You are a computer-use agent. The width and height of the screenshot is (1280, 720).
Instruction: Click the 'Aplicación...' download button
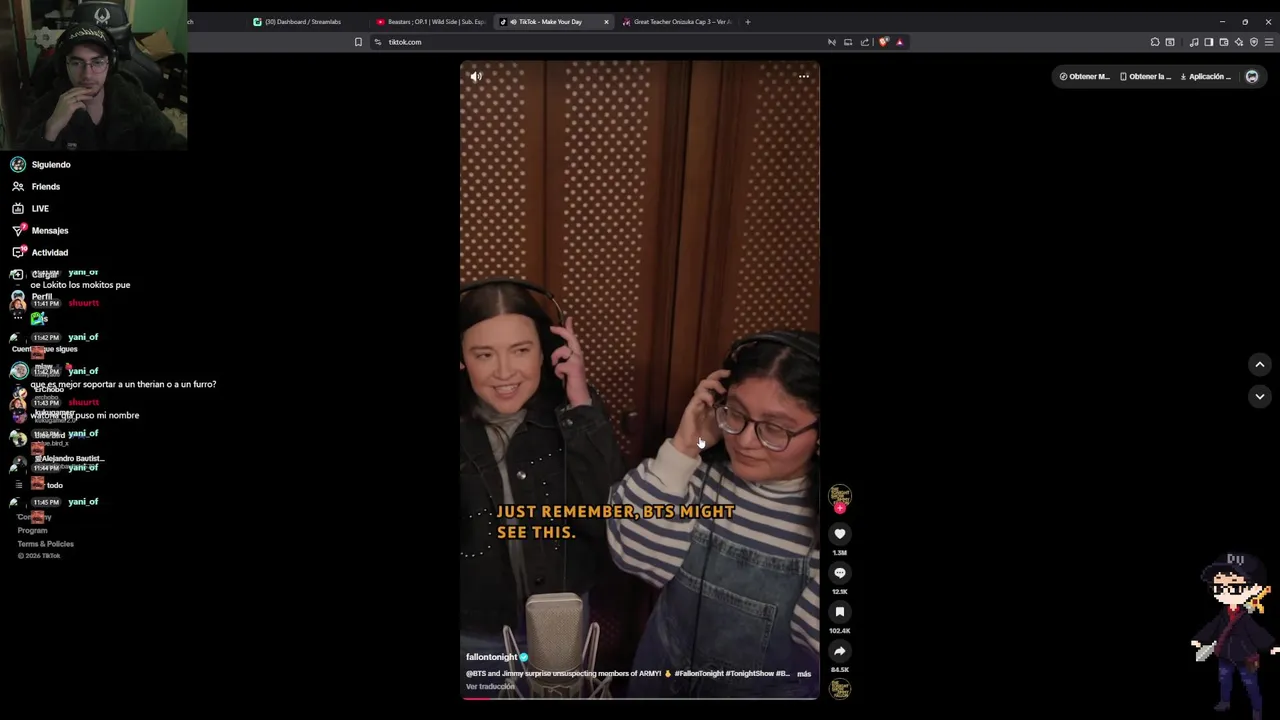(1205, 76)
